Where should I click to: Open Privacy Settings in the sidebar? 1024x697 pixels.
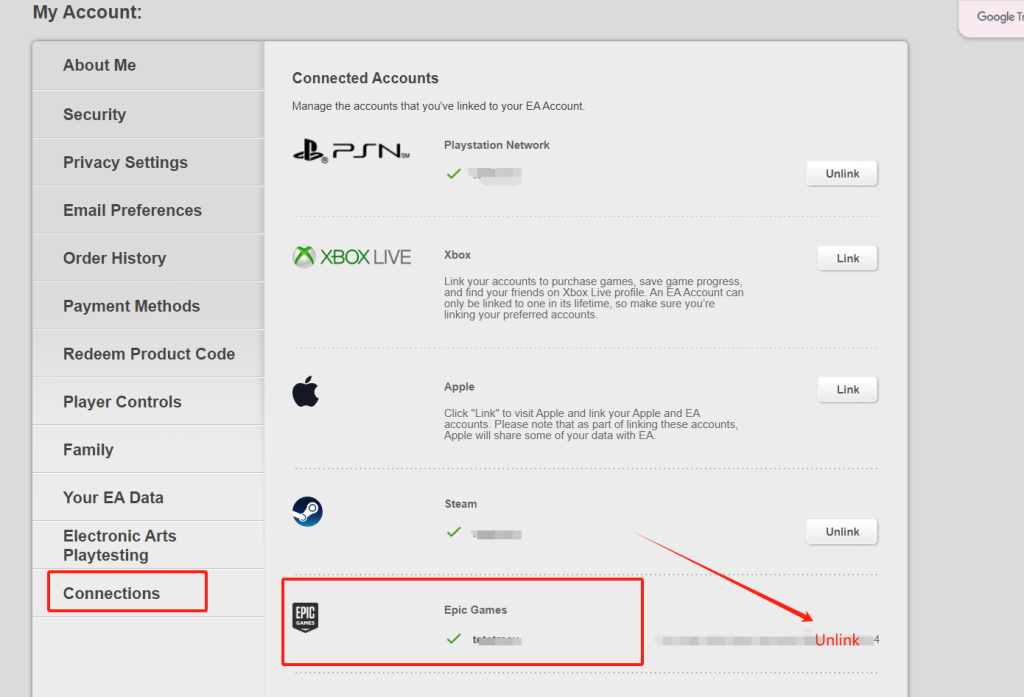(149, 162)
